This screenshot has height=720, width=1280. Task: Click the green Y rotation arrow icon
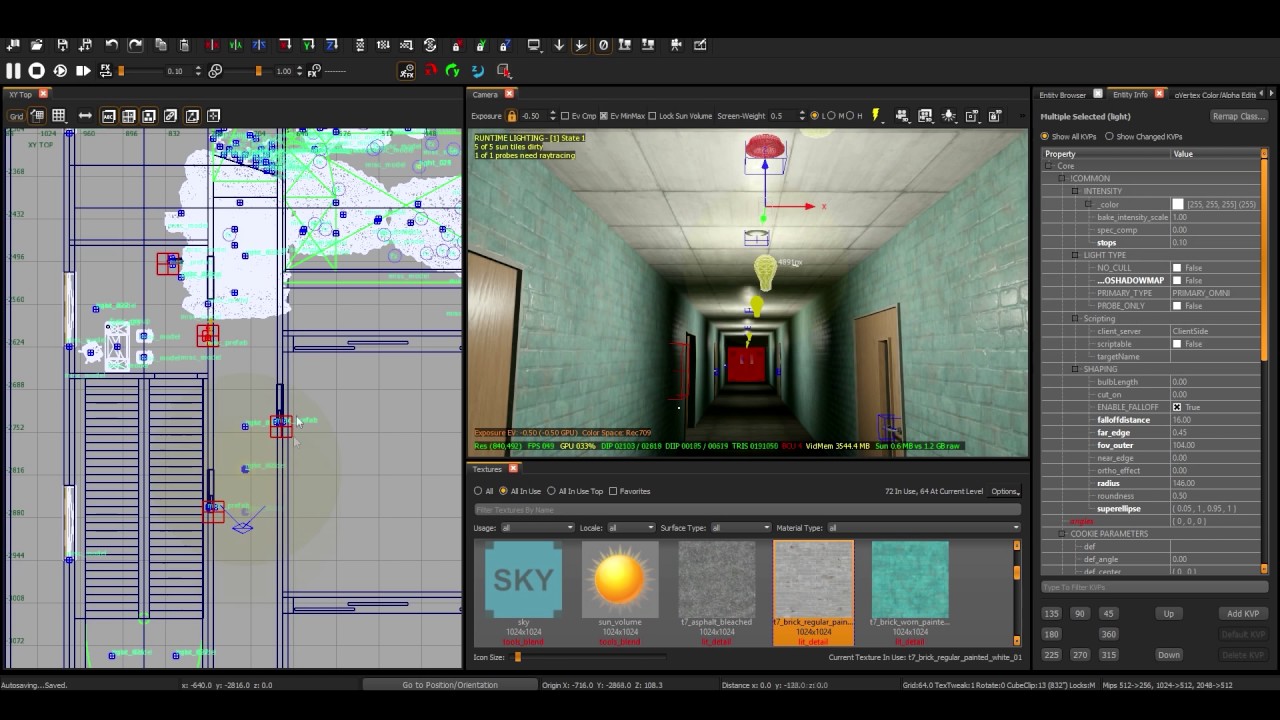coord(453,71)
